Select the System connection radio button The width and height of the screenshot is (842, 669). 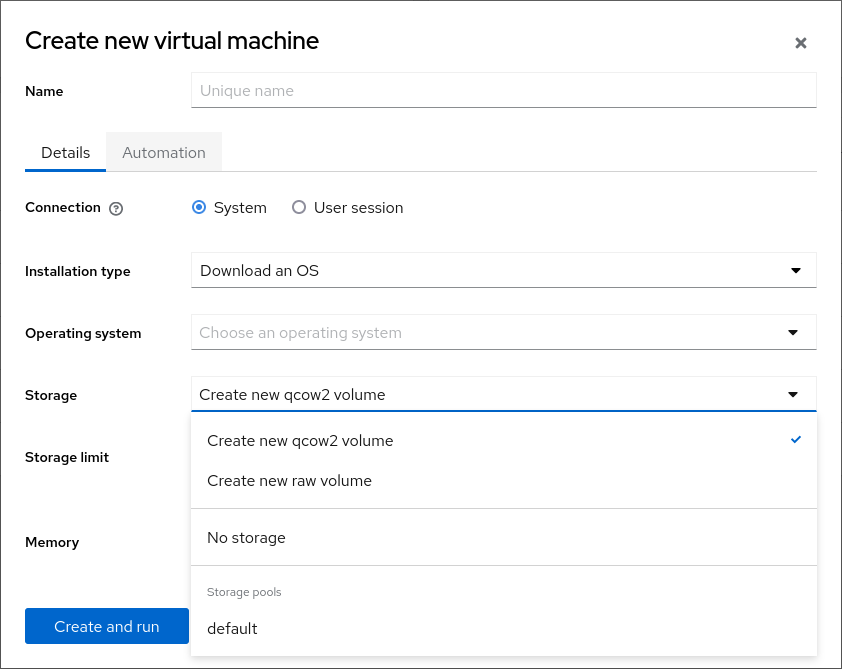tap(199, 208)
